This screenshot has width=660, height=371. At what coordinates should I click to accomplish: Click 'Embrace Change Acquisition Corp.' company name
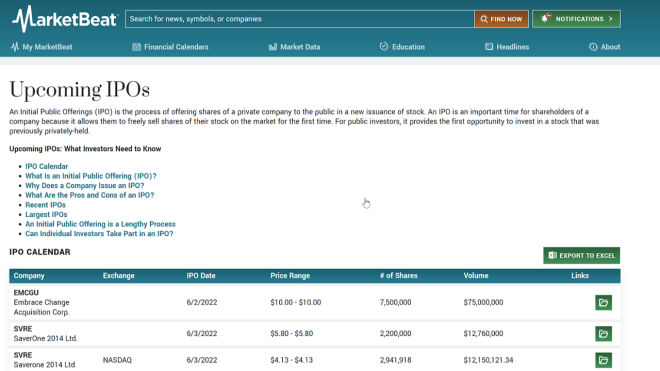pyautogui.click(x=41, y=307)
